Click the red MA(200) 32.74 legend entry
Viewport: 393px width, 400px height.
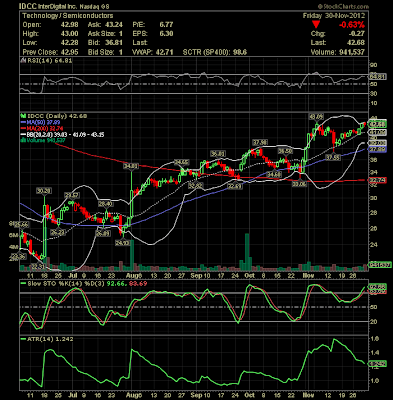[x=43, y=129]
